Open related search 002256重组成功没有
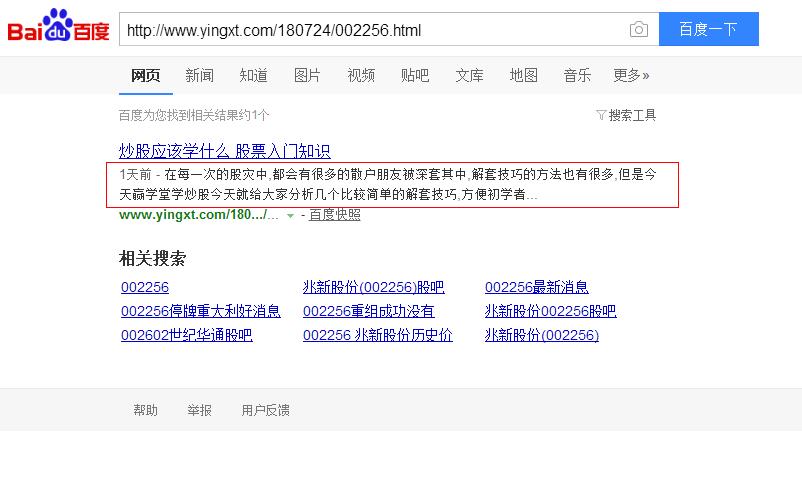The height and width of the screenshot is (482, 802). pos(368,311)
